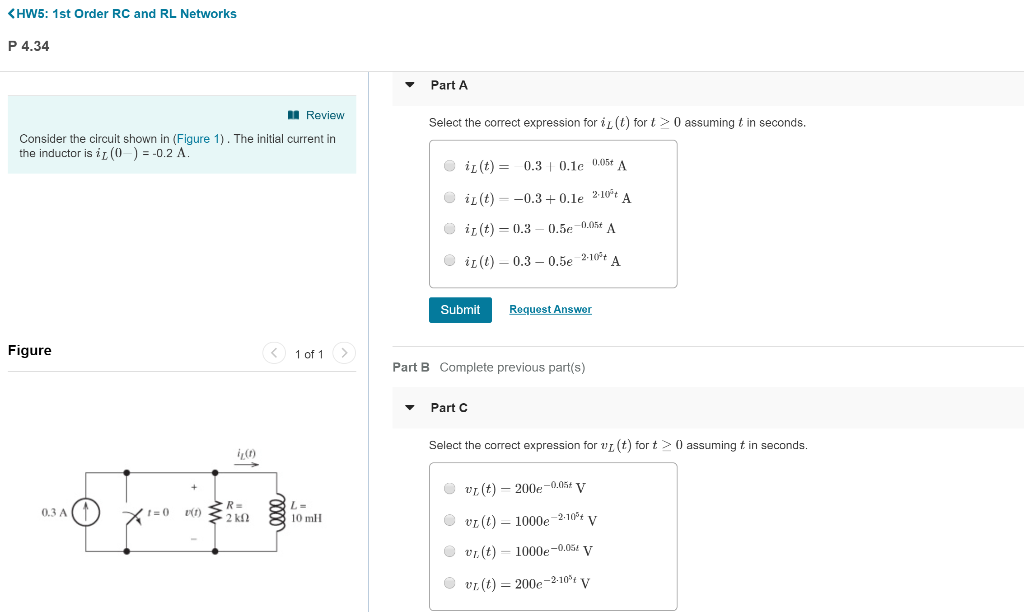Image resolution: width=1024 pixels, height=612 pixels.
Task: Click the back chevron beside HW5 title
Action: coord(10,14)
